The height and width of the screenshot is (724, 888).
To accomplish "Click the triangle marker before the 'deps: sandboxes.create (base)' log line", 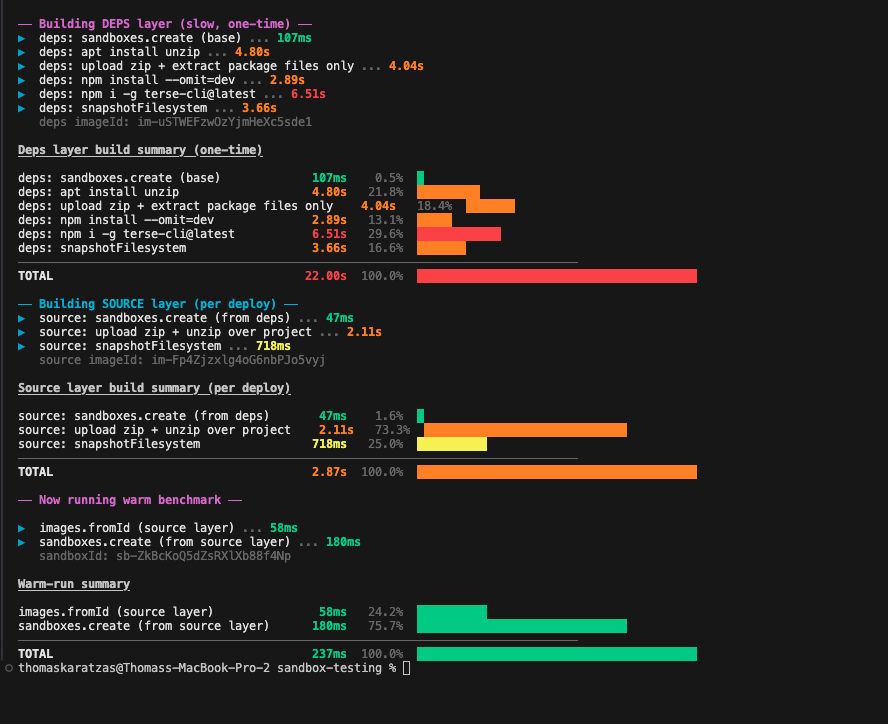I will pos(22,39).
